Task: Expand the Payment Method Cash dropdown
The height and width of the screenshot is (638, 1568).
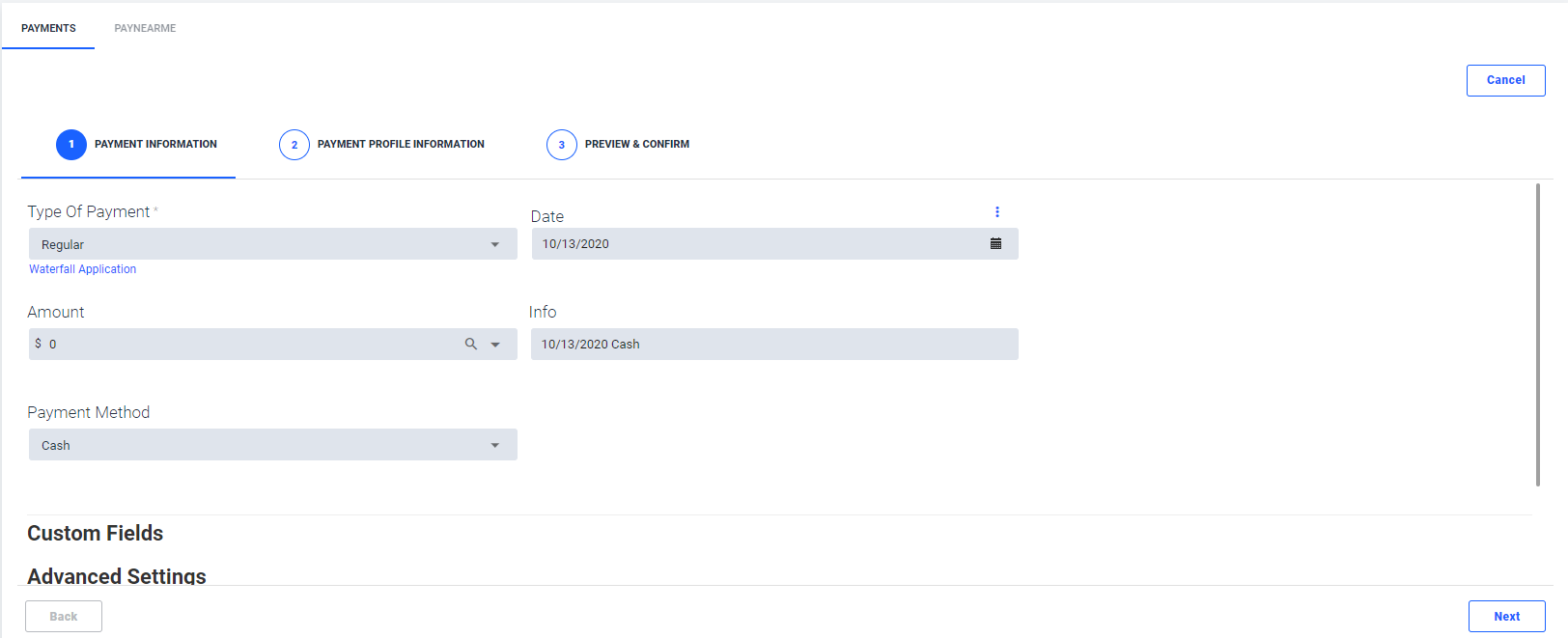Action: pos(273,445)
